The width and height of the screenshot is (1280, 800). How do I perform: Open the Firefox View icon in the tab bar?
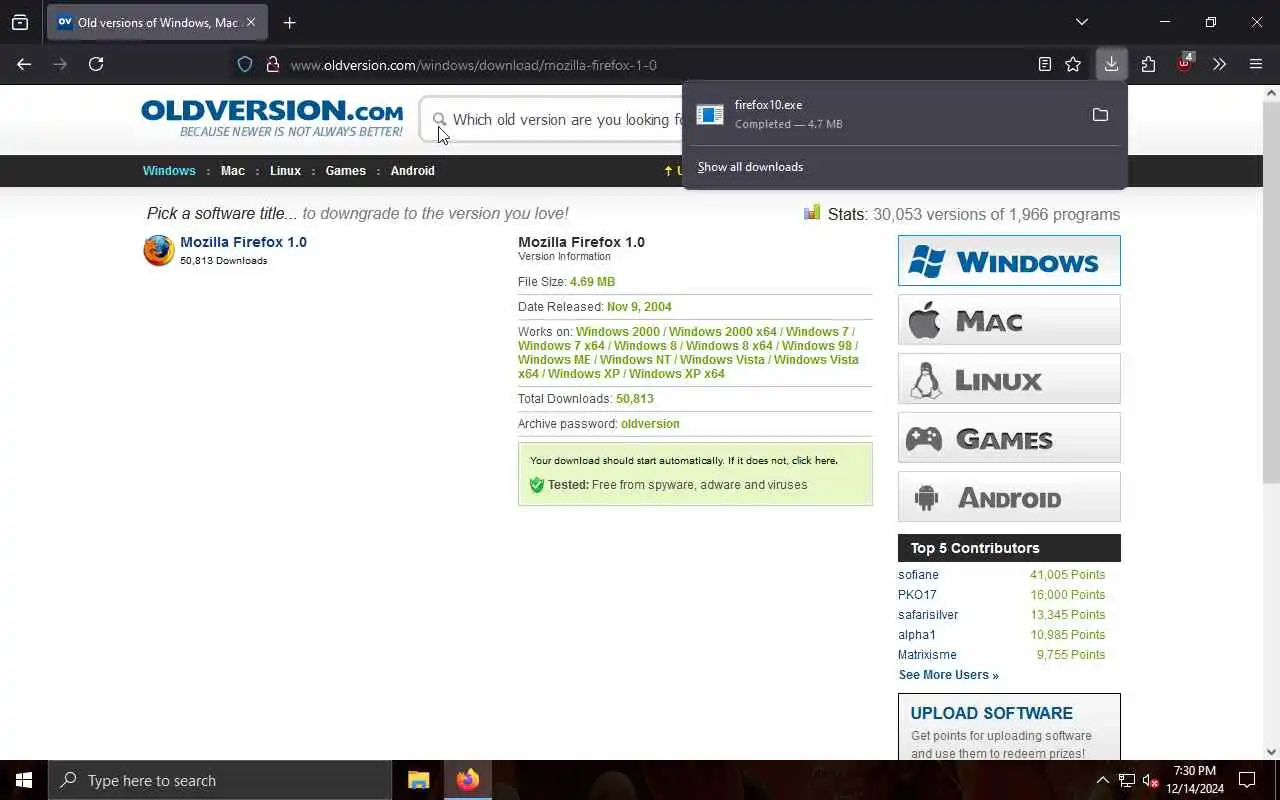click(x=20, y=22)
